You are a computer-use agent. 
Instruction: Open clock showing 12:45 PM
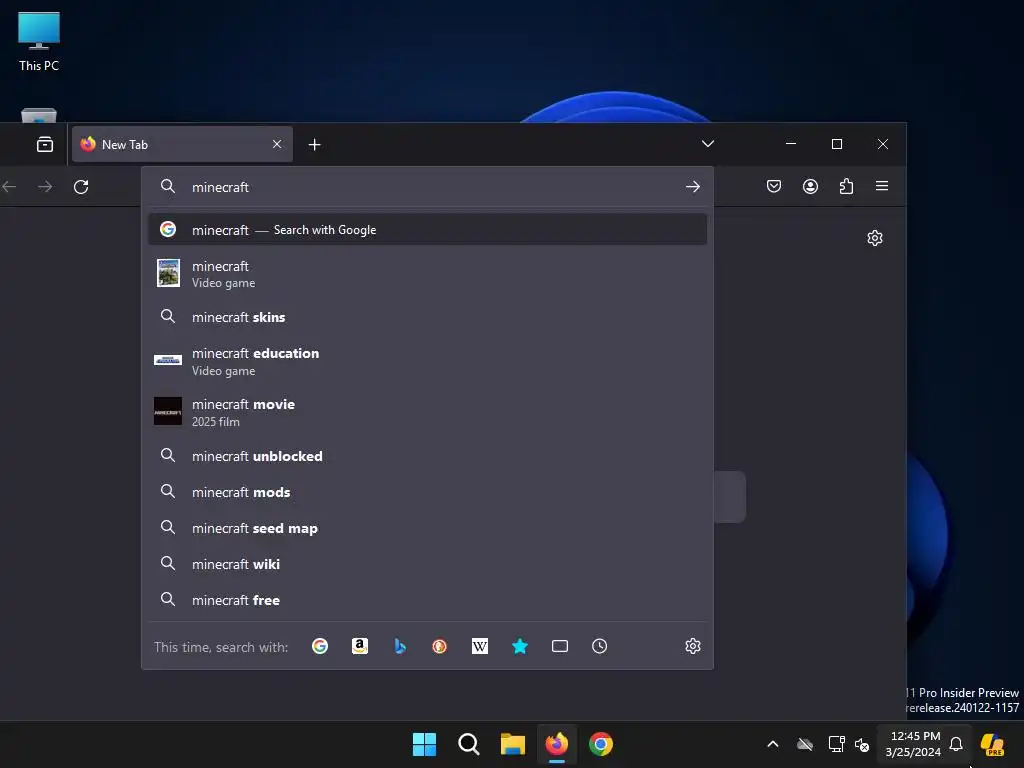coord(912,744)
